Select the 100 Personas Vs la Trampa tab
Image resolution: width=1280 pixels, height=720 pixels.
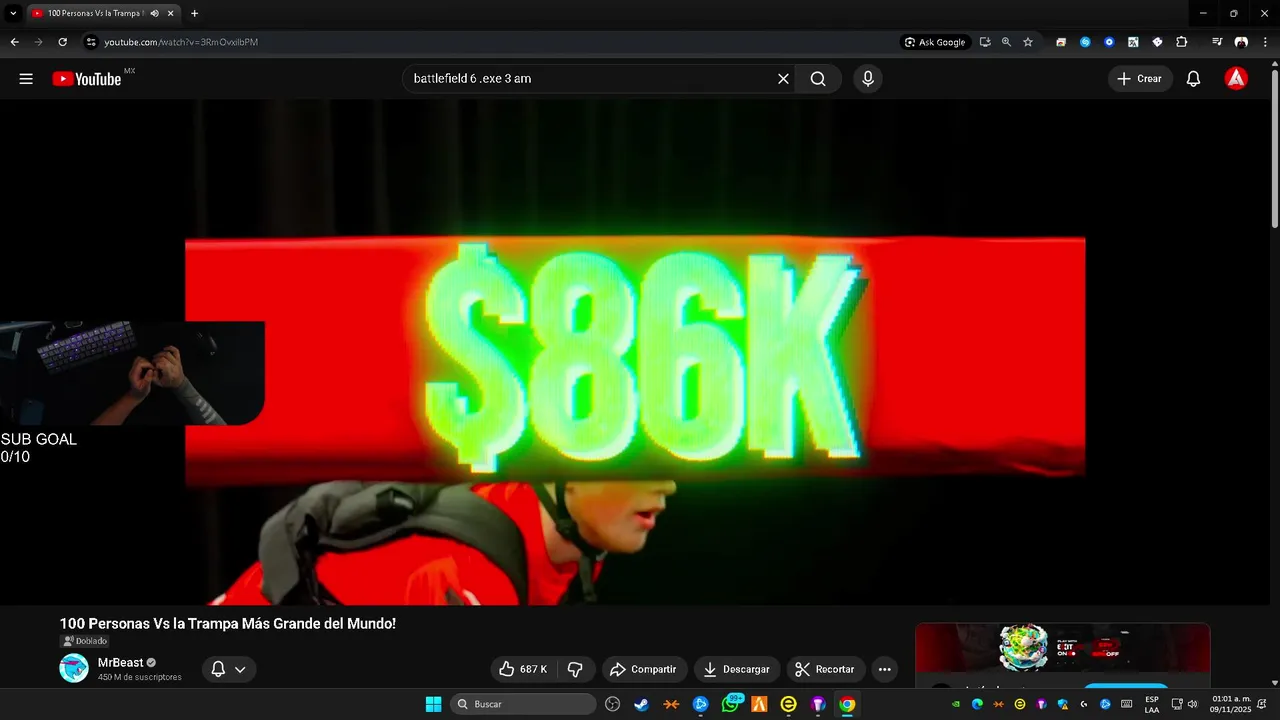tap(103, 13)
